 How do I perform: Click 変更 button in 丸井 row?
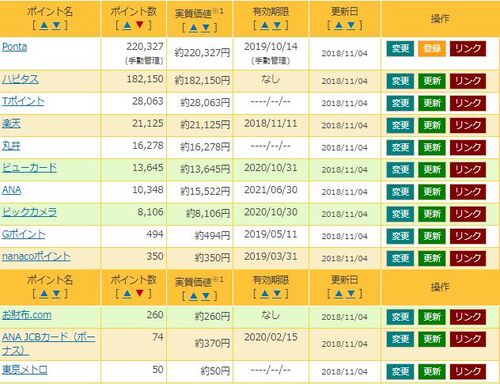point(400,148)
